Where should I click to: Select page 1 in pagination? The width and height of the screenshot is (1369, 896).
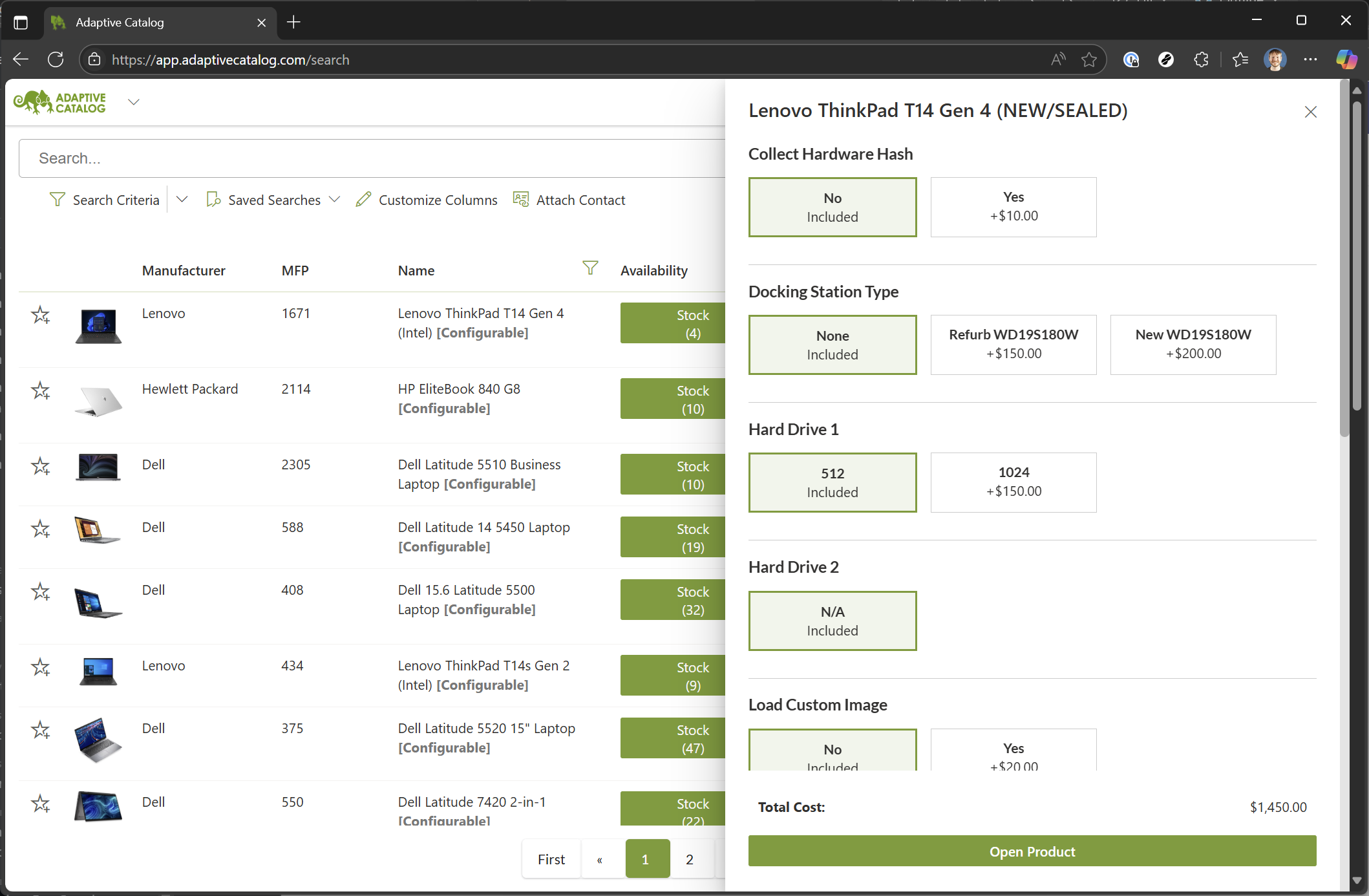[x=647, y=859]
